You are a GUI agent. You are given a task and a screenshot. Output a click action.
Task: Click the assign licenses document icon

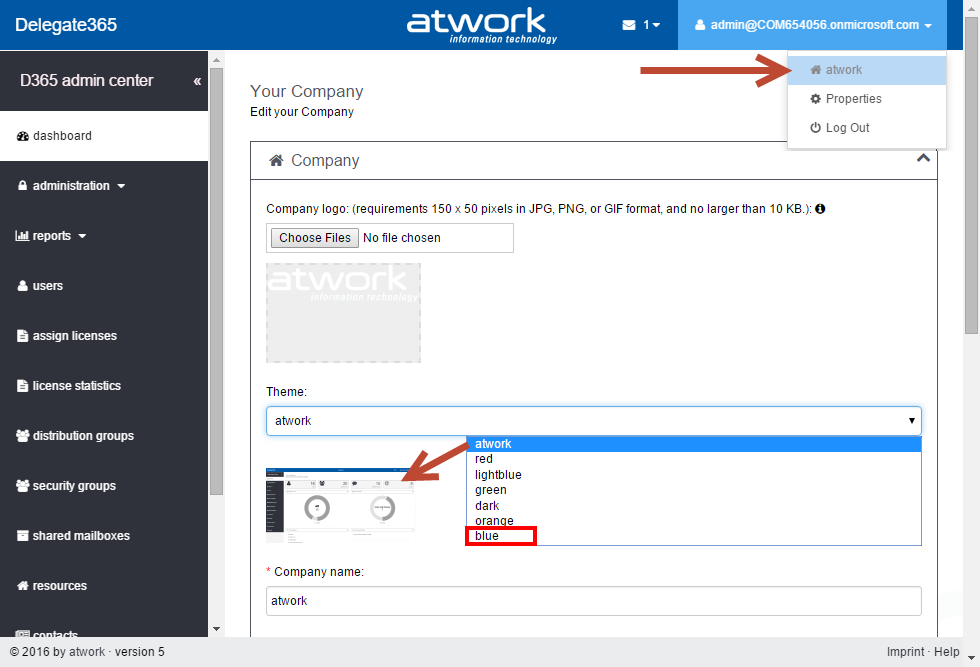(22, 336)
